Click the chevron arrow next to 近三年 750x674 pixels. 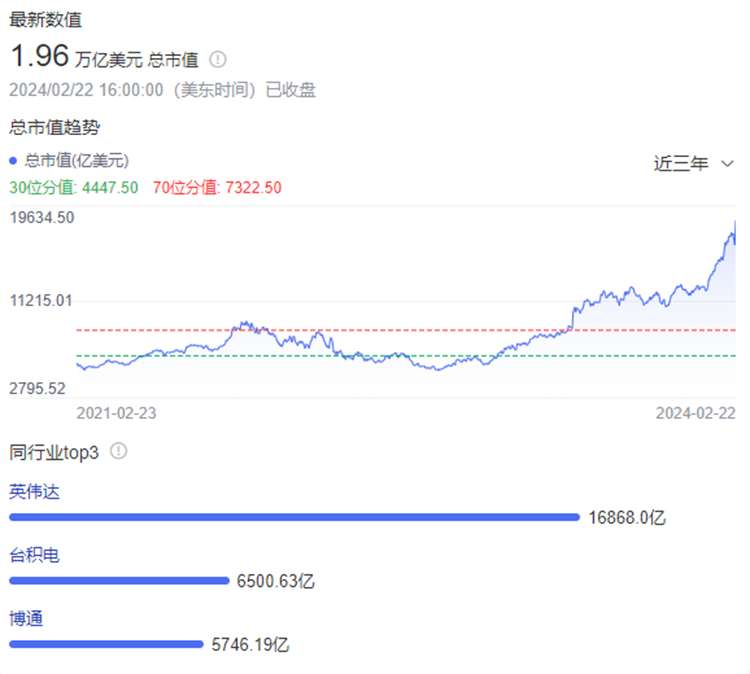click(x=728, y=164)
